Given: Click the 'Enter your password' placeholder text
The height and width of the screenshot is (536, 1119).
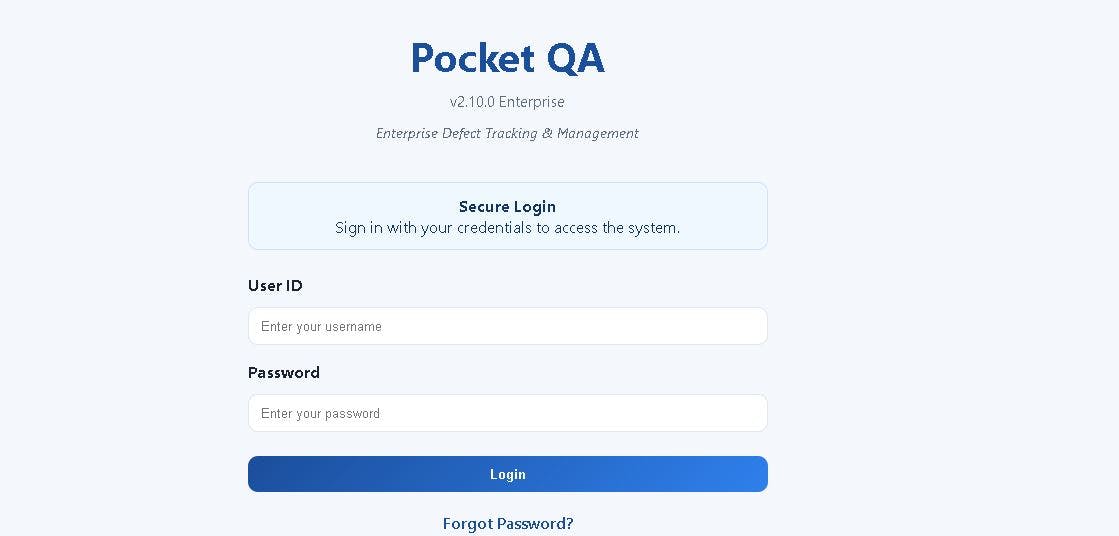Looking at the screenshot, I should [320, 414].
